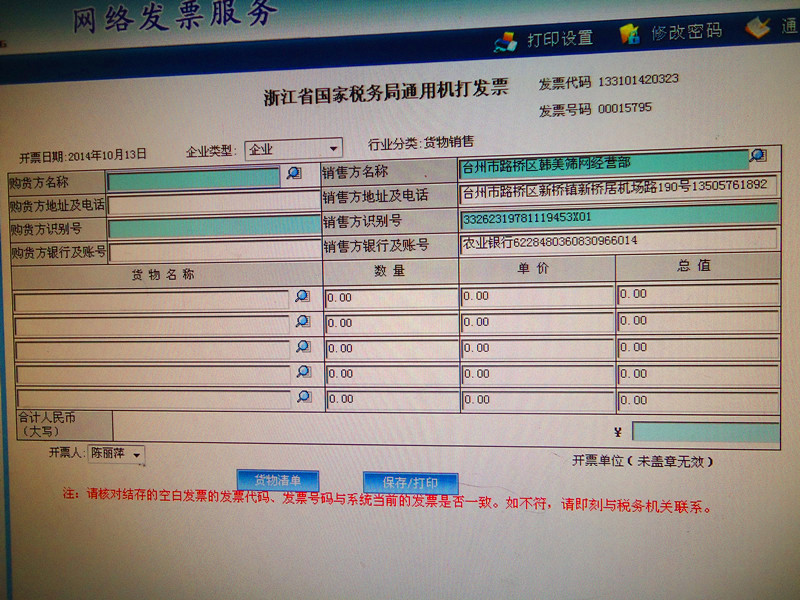
Task: Click invoice number 00015795
Action: pyautogui.click(x=624, y=108)
